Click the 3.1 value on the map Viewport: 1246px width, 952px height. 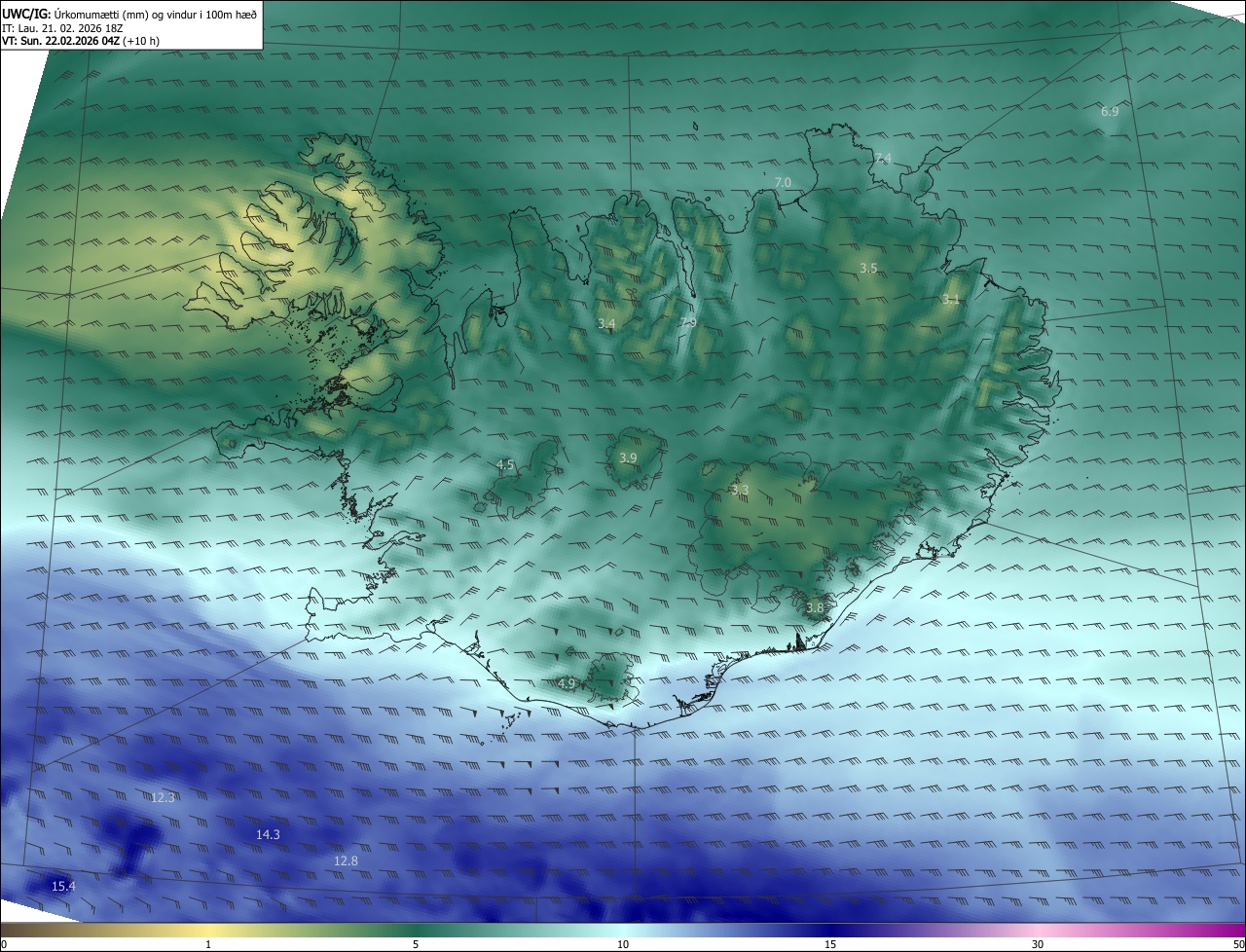(x=951, y=300)
